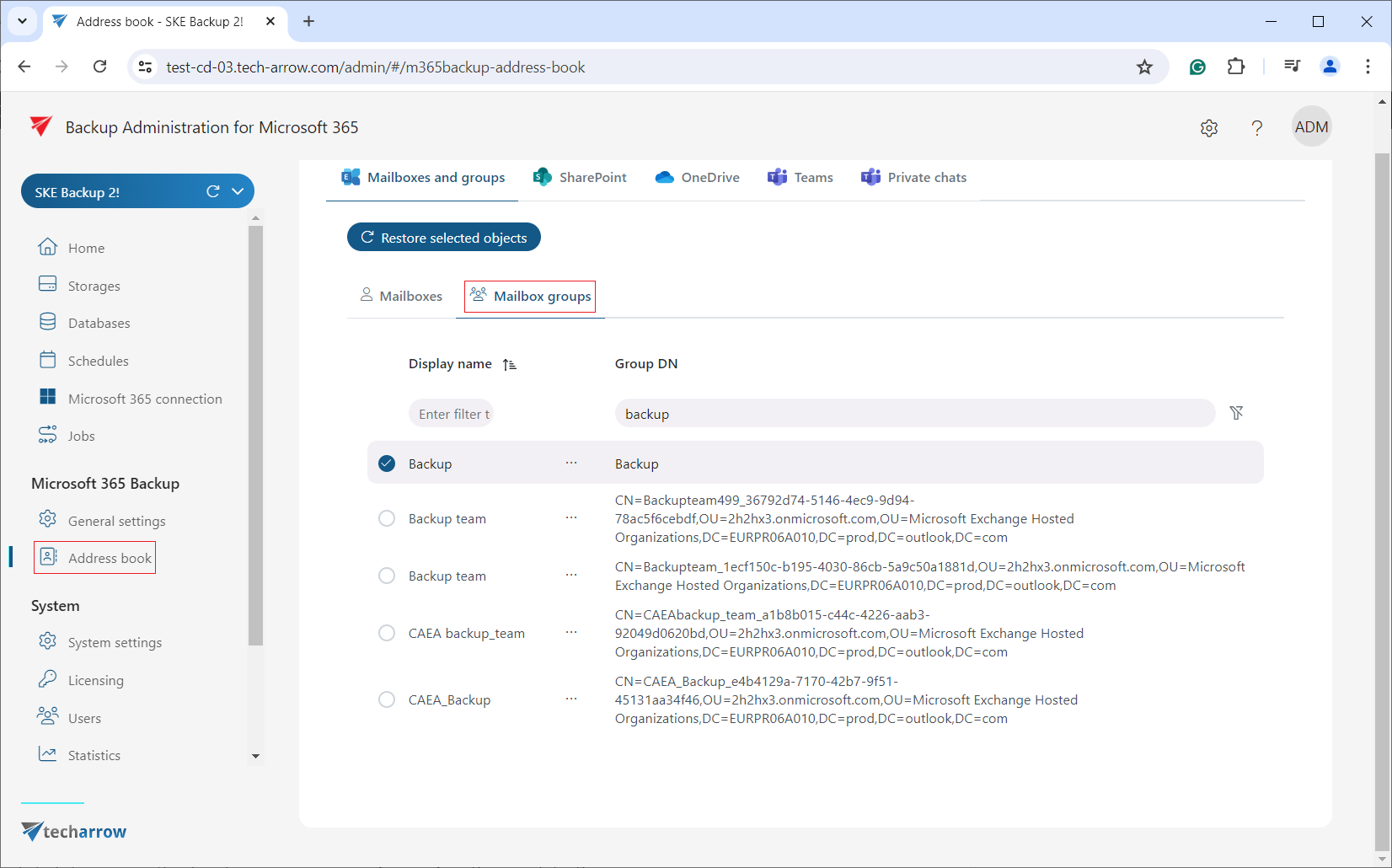Image resolution: width=1392 pixels, height=868 pixels.
Task: Clear filters using the filter reset icon
Action: click(x=1236, y=413)
